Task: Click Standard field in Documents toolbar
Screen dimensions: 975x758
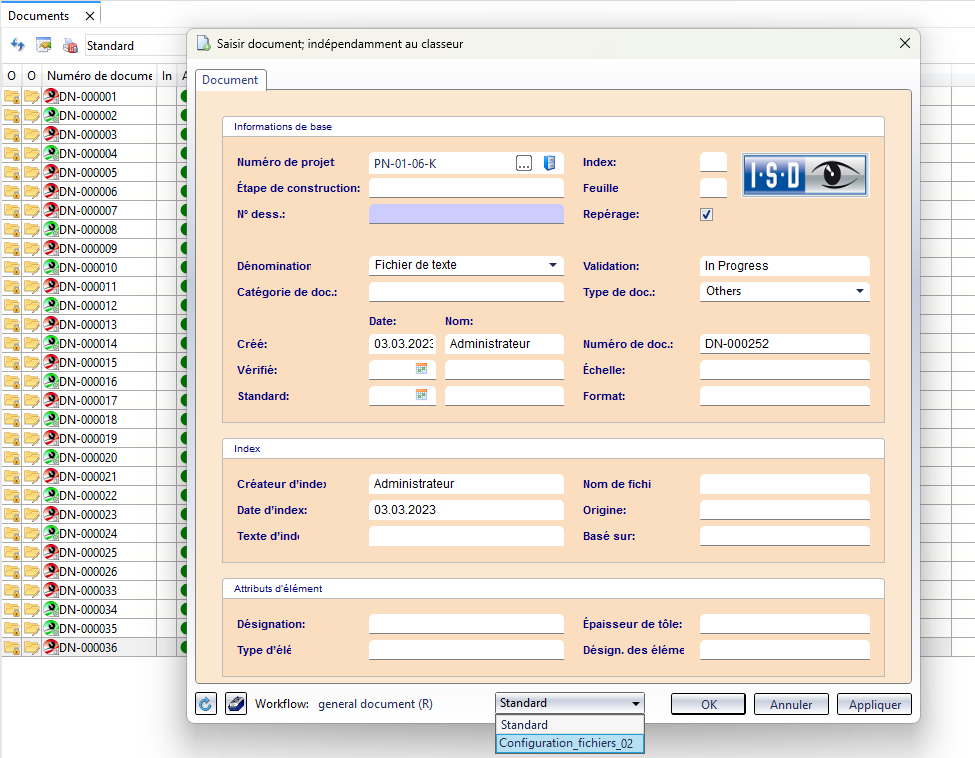Action: point(136,45)
